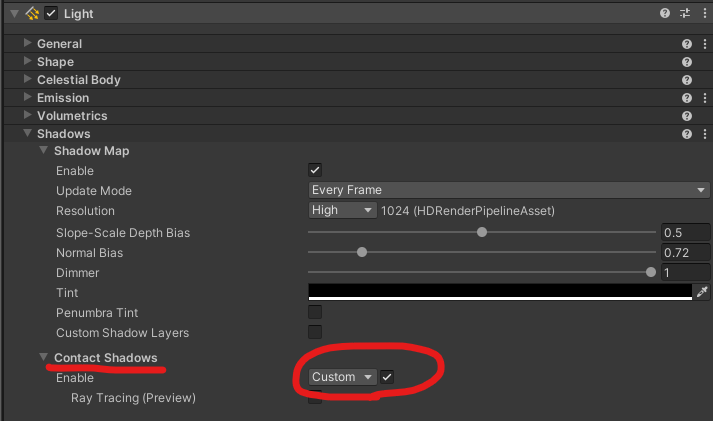Open the Shadows section more options menu
Image resolution: width=713 pixels, height=421 pixels.
(x=704, y=134)
